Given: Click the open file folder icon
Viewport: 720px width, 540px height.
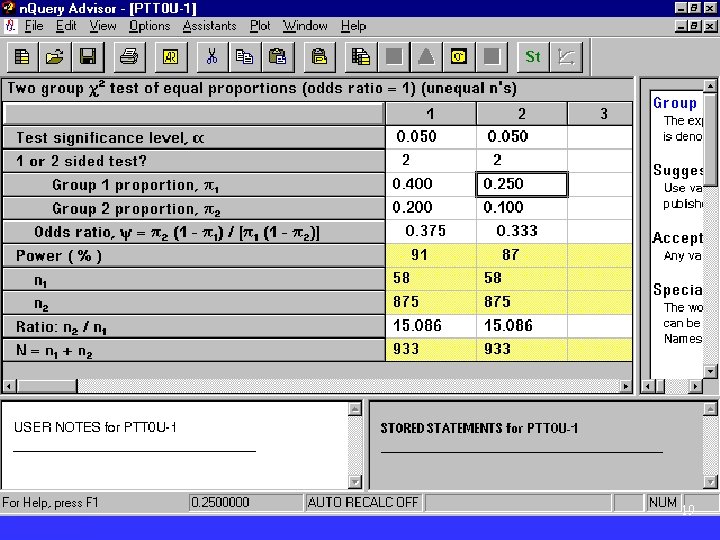Looking at the screenshot, I should coord(55,57).
